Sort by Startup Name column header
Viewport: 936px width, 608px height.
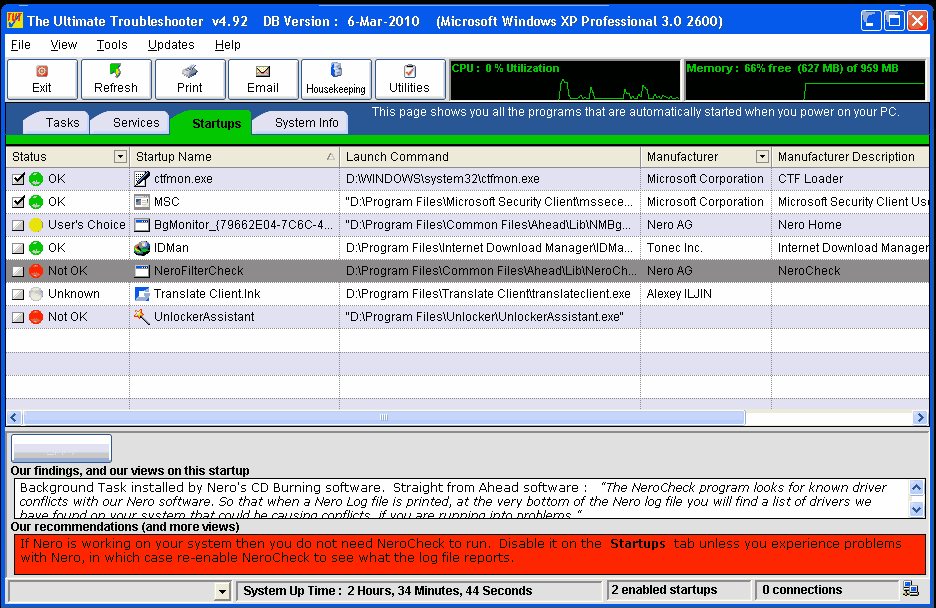235,156
